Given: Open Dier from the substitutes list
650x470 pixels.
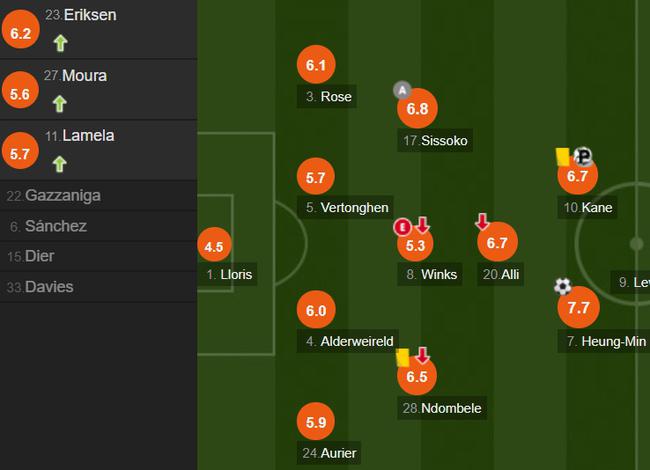Looking at the screenshot, I should [98, 256].
